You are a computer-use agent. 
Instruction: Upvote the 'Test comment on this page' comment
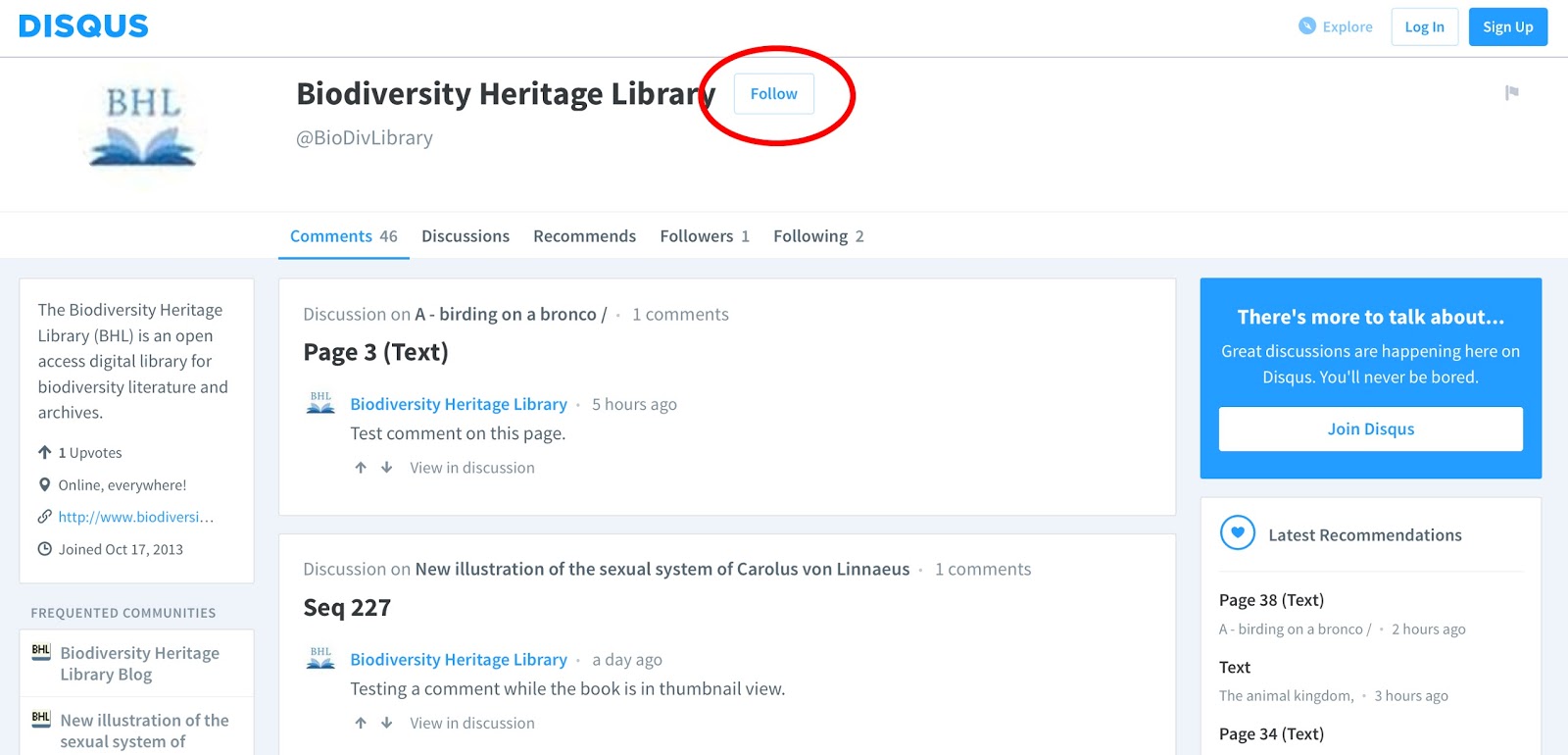click(361, 468)
